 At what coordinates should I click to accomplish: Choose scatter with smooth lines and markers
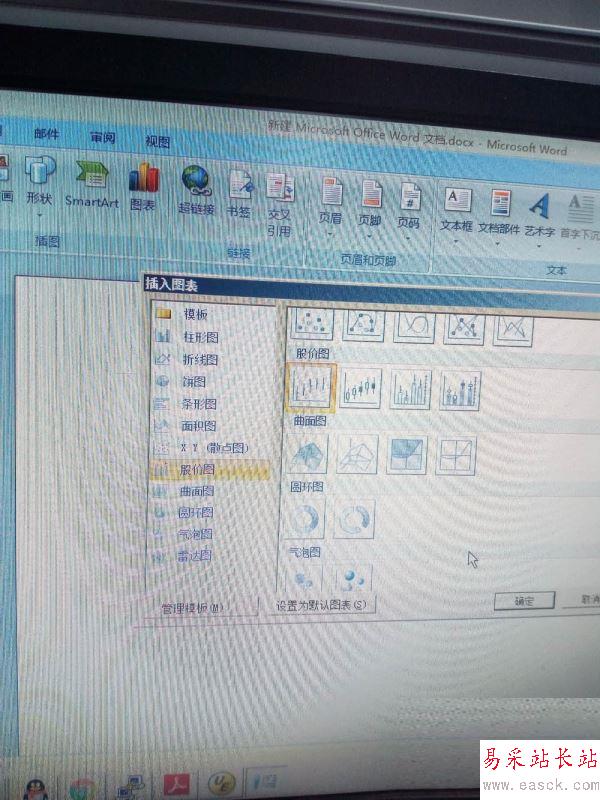click(x=363, y=325)
